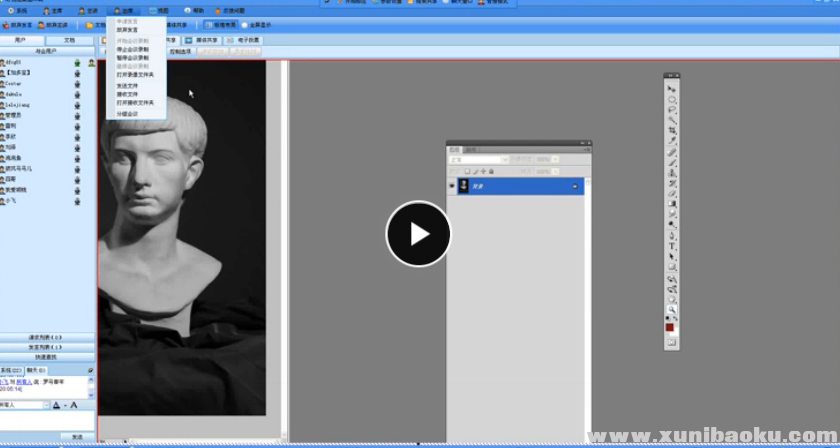The height and width of the screenshot is (448, 840).
Task: Select the Lasso tool in the toolbar
Action: point(672,110)
